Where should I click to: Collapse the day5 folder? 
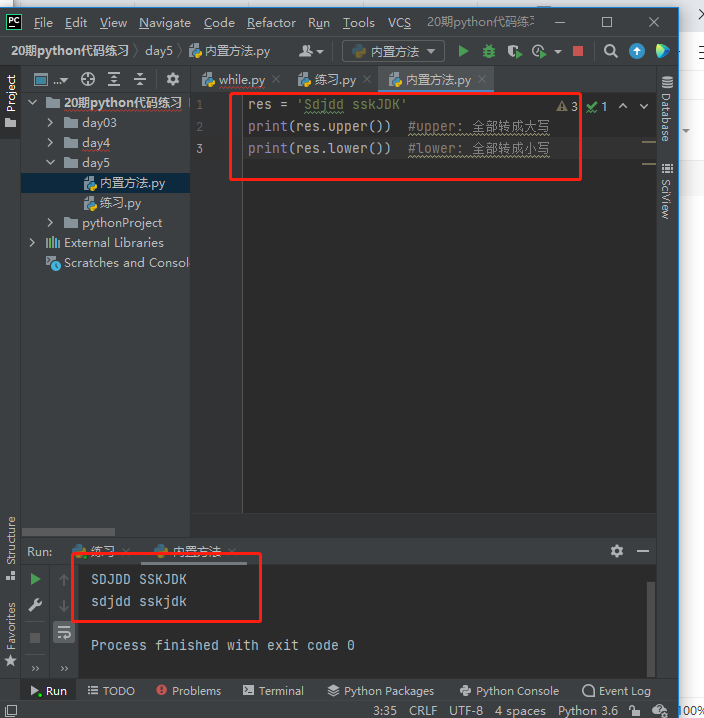50,163
